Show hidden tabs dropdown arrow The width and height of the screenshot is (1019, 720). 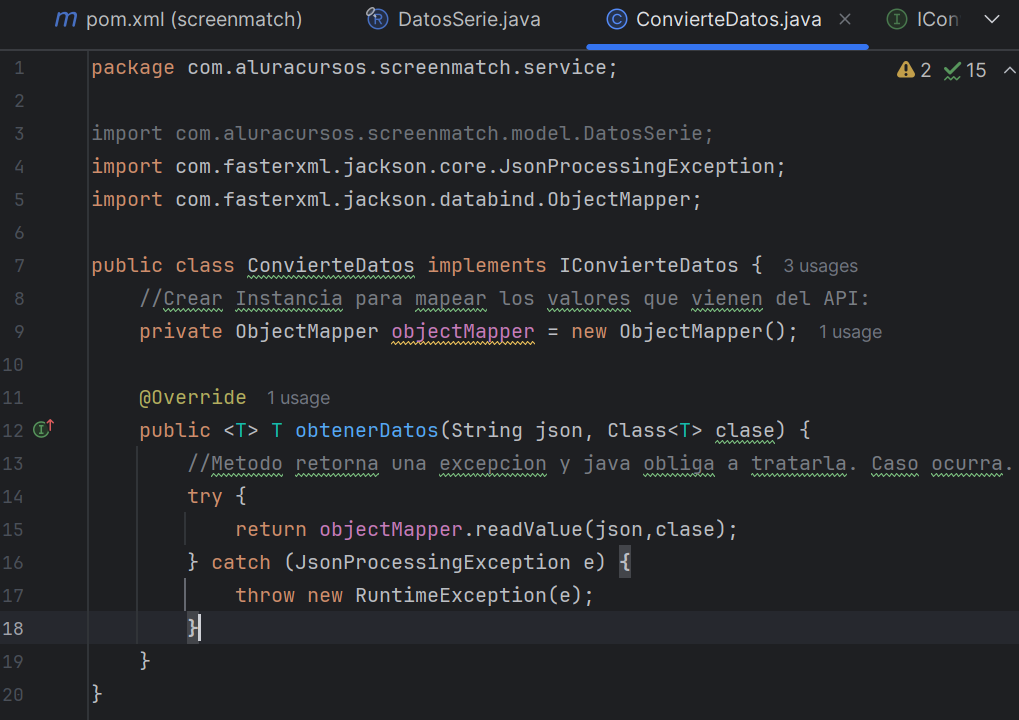pos(992,19)
